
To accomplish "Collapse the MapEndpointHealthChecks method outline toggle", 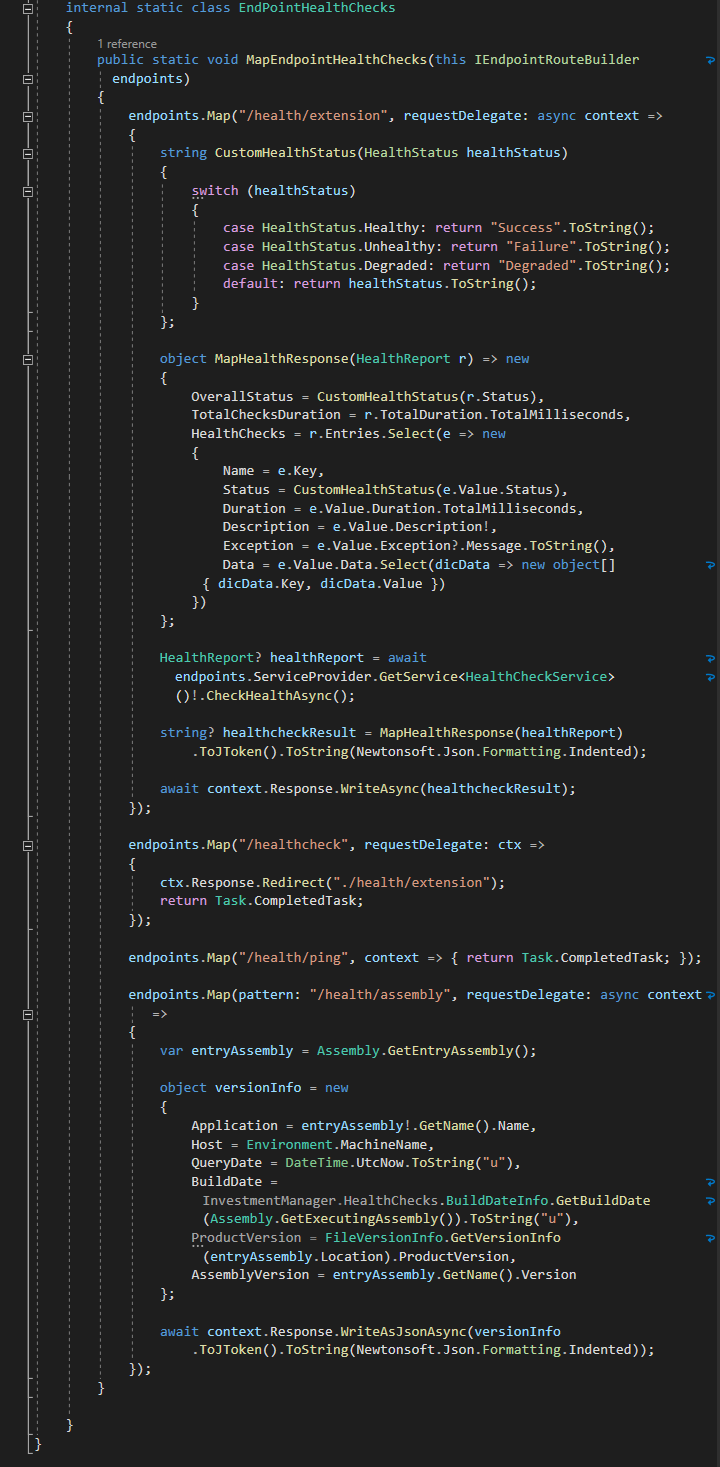I will (29, 78).
